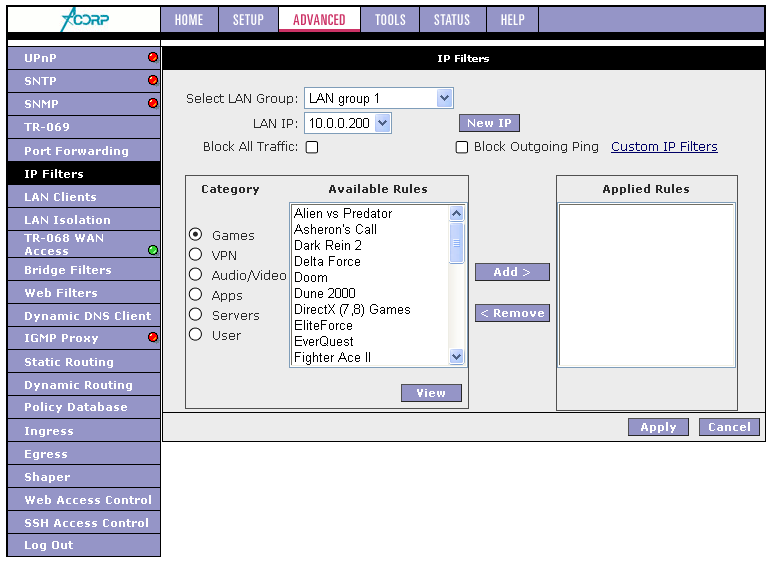Open Port Forwarding page
Viewport: 775px width, 565px height.
pyautogui.click(x=84, y=150)
